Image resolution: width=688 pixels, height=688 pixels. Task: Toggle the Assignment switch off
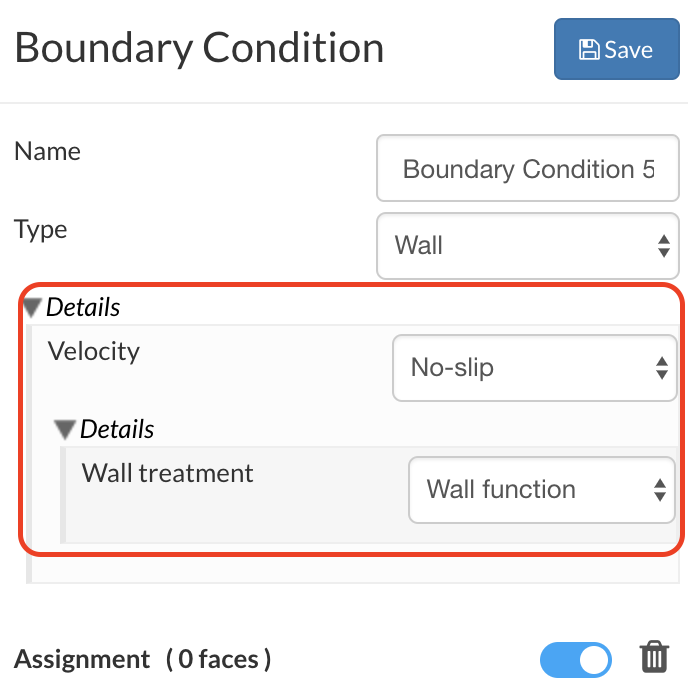click(576, 659)
